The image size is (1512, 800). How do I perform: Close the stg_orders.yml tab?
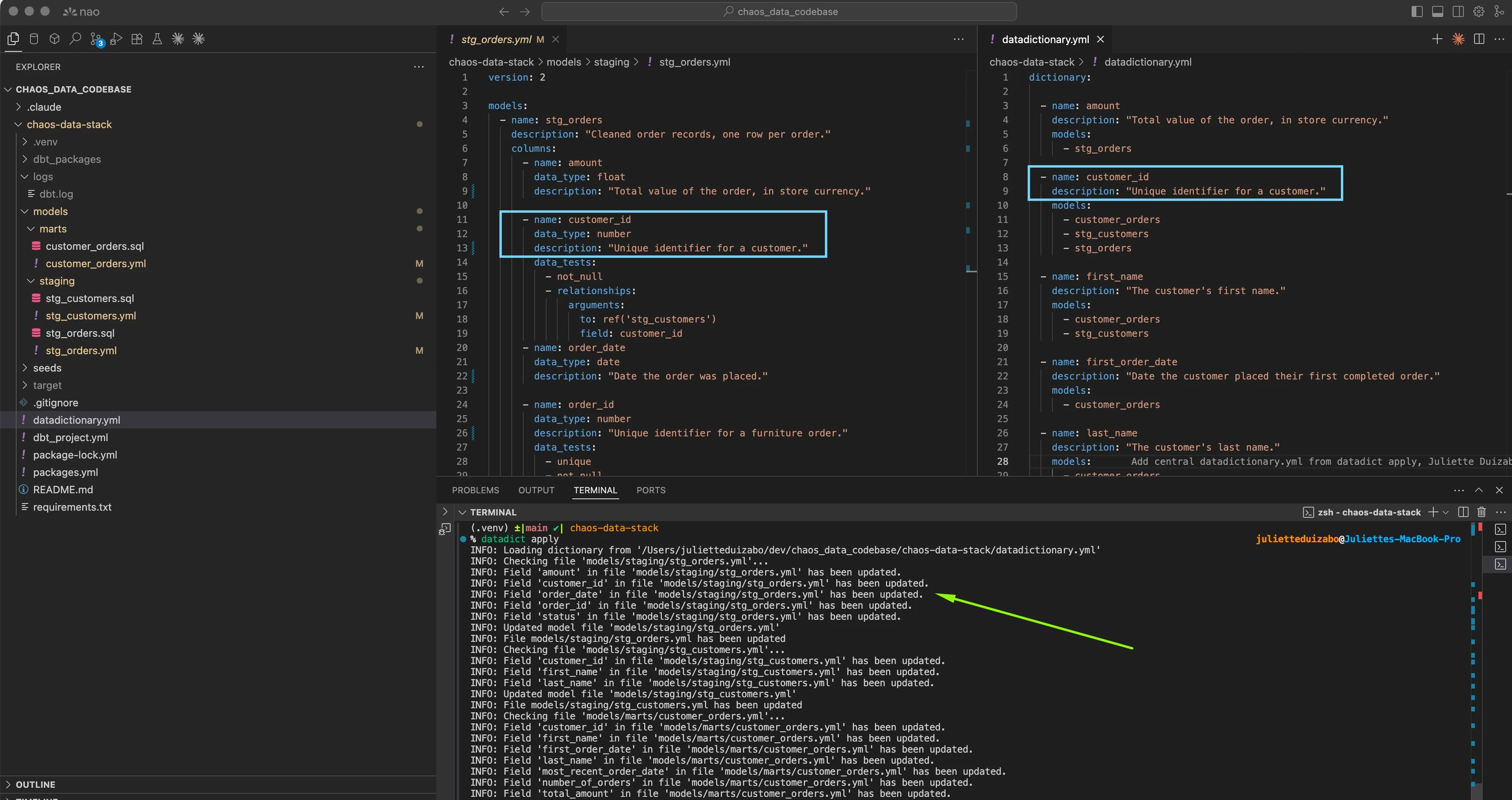(555, 39)
